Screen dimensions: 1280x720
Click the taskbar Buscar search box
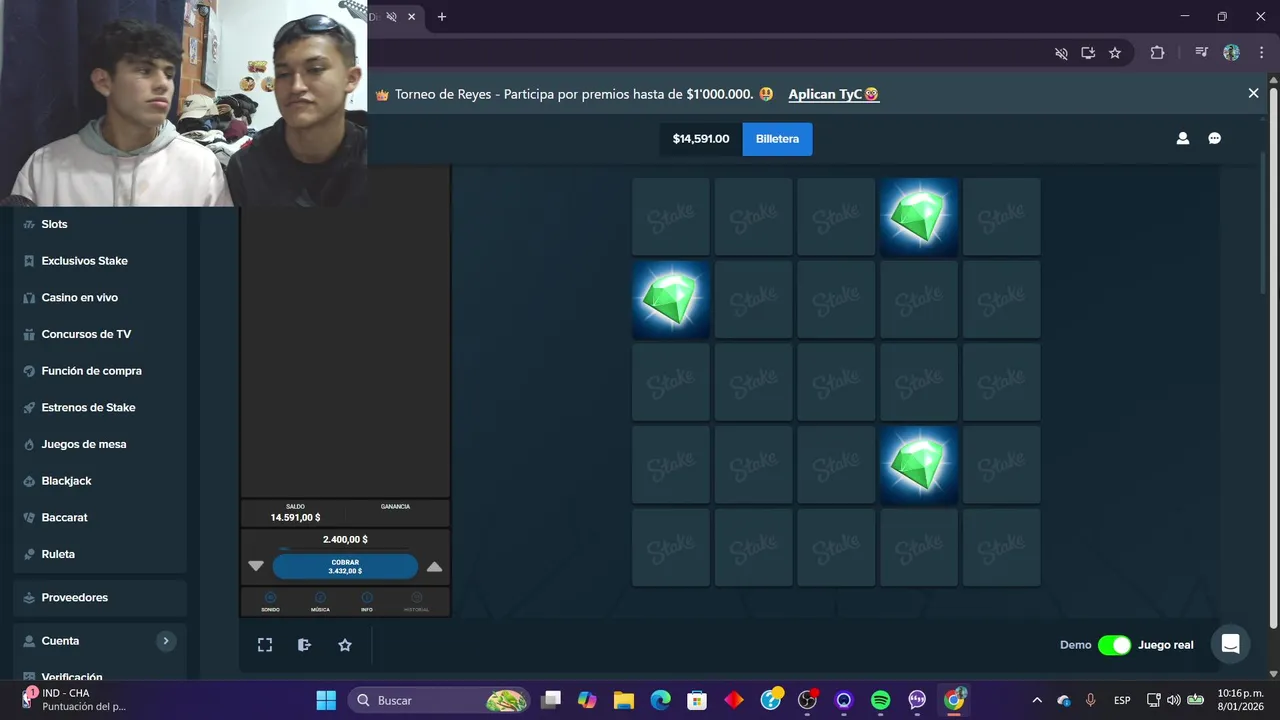tap(439, 700)
